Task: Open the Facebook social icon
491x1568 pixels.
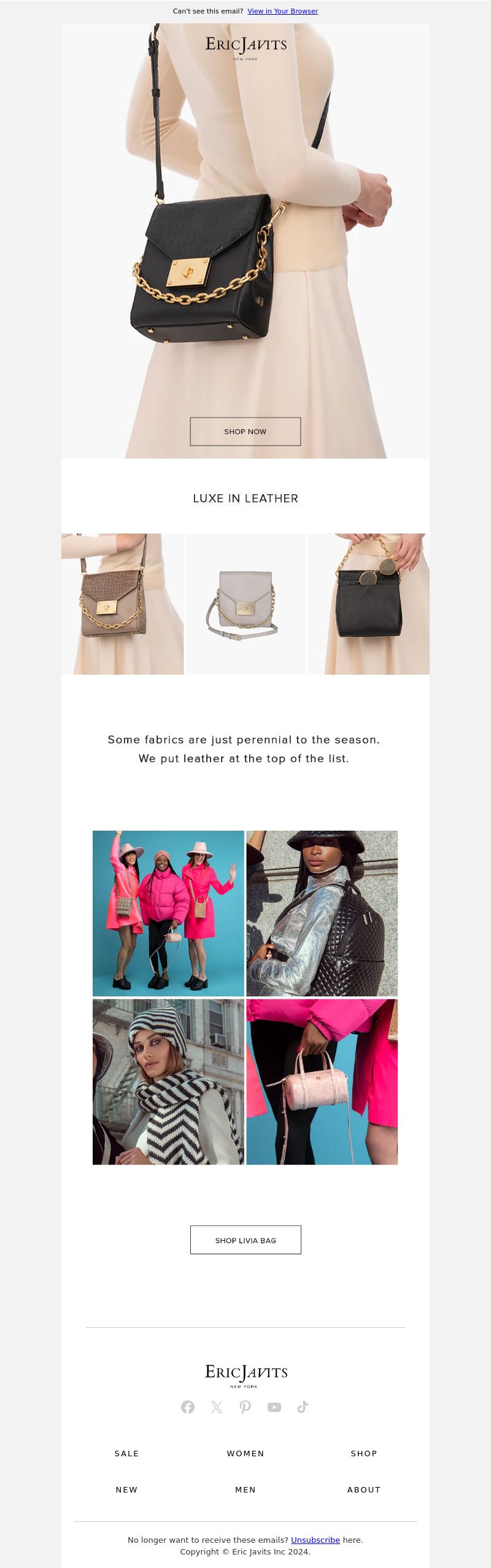Action: pyautogui.click(x=188, y=1407)
